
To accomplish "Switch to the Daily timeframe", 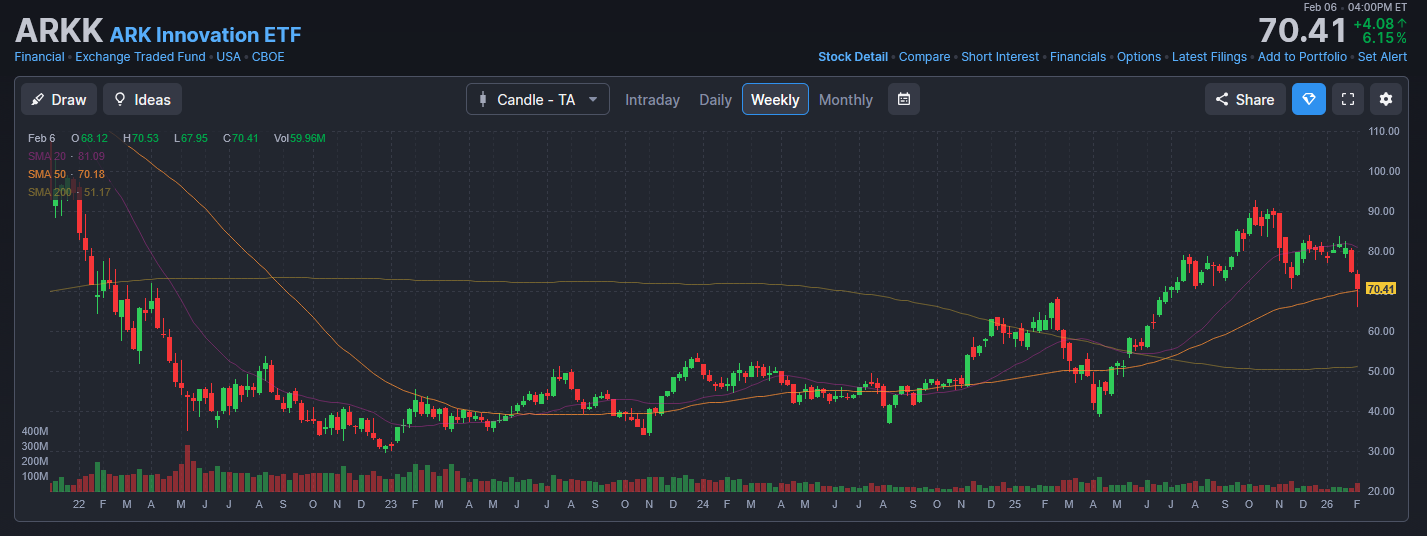I will point(715,100).
